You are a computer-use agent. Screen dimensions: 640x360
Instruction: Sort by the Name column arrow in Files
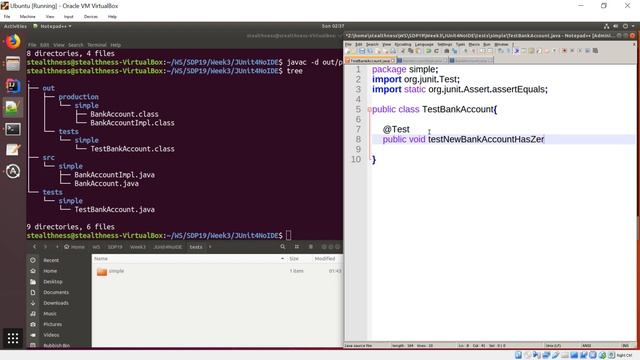[x=282, y=259]
